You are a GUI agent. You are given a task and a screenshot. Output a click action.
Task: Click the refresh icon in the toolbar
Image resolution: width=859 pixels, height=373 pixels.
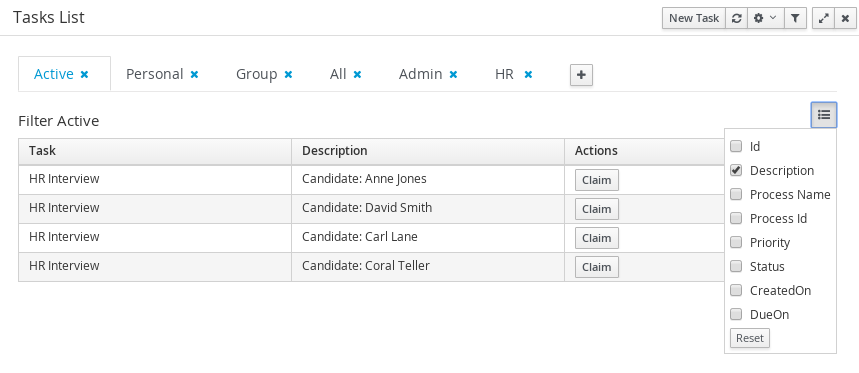click(736, 18)
